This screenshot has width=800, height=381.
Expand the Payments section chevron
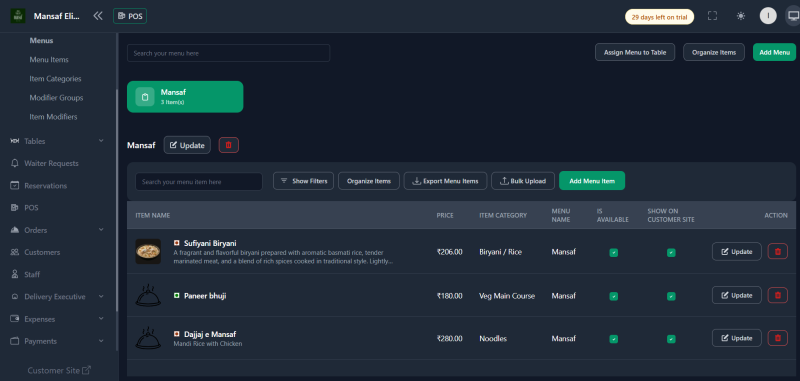tap(101, 341)
